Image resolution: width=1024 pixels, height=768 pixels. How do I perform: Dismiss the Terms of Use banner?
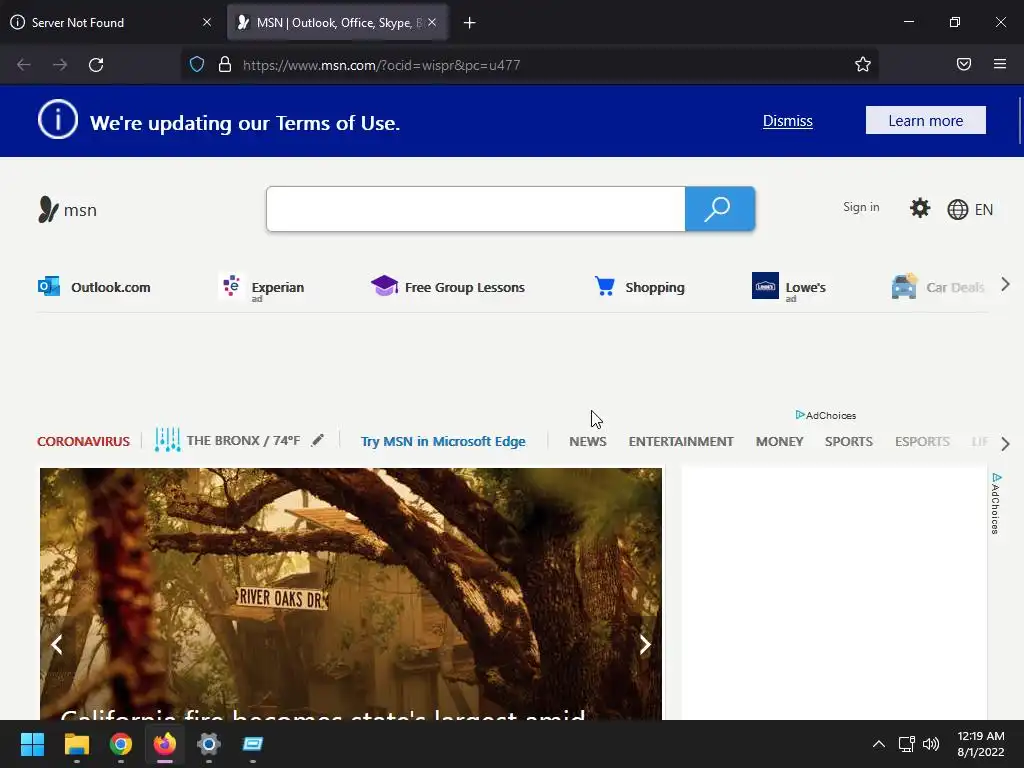coord(788,121)
